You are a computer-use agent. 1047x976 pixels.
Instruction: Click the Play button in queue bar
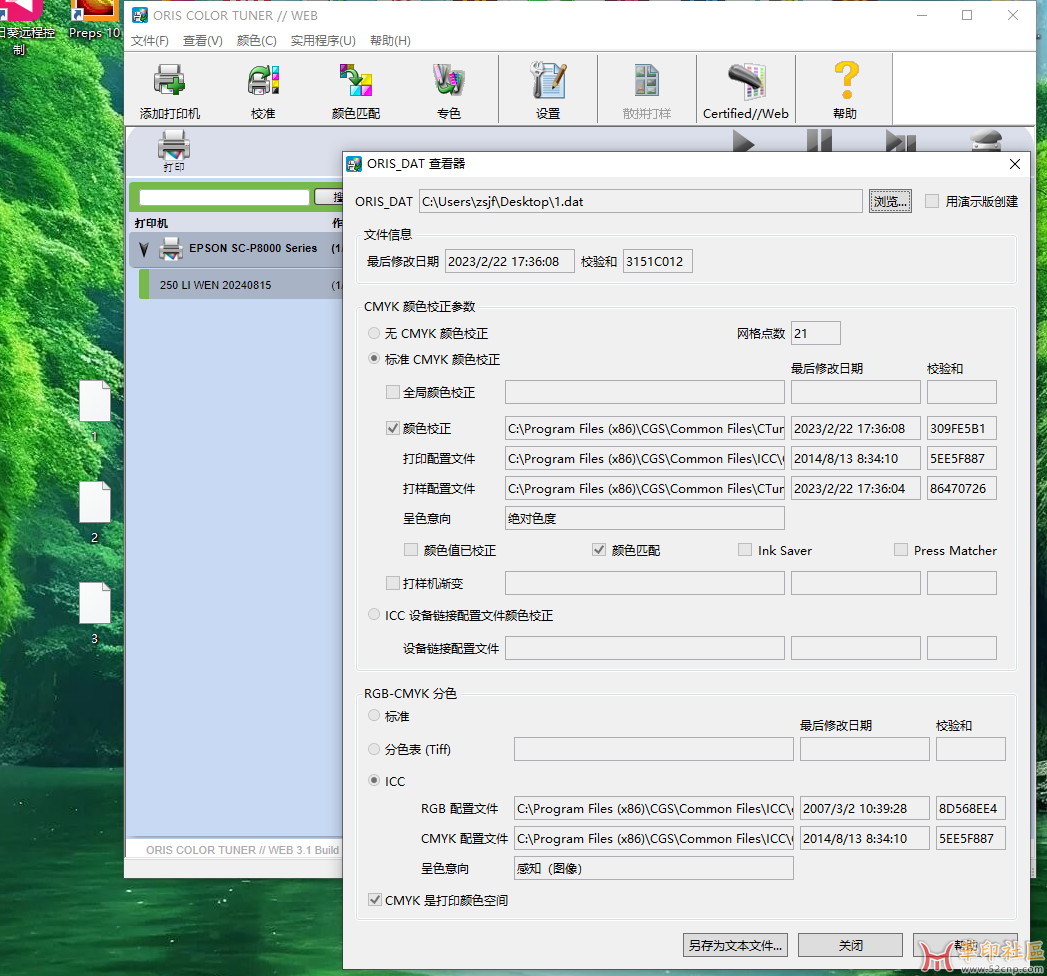click(x=743, y=142)
